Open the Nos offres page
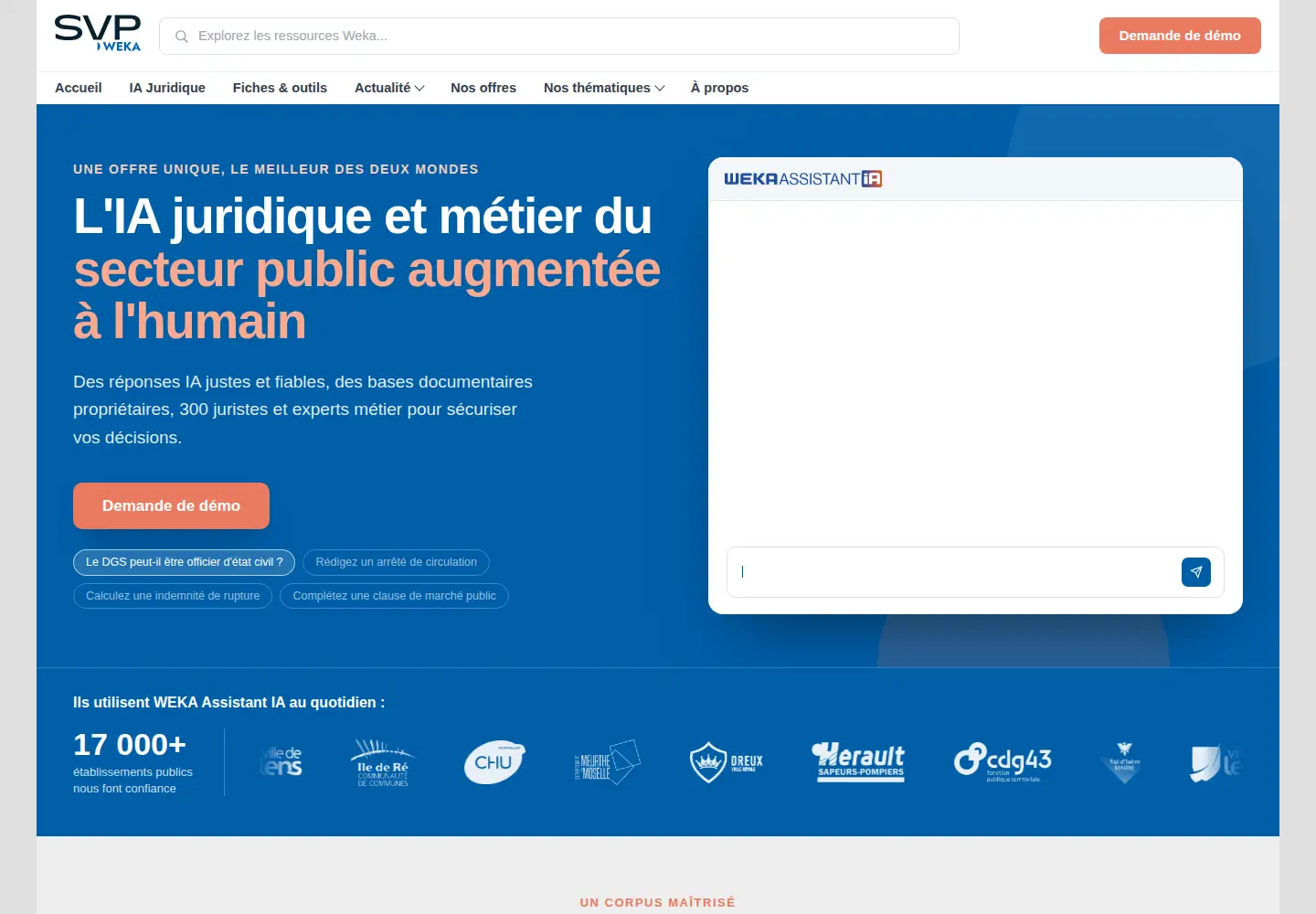 pyautogui.click(x=483, y=88)
